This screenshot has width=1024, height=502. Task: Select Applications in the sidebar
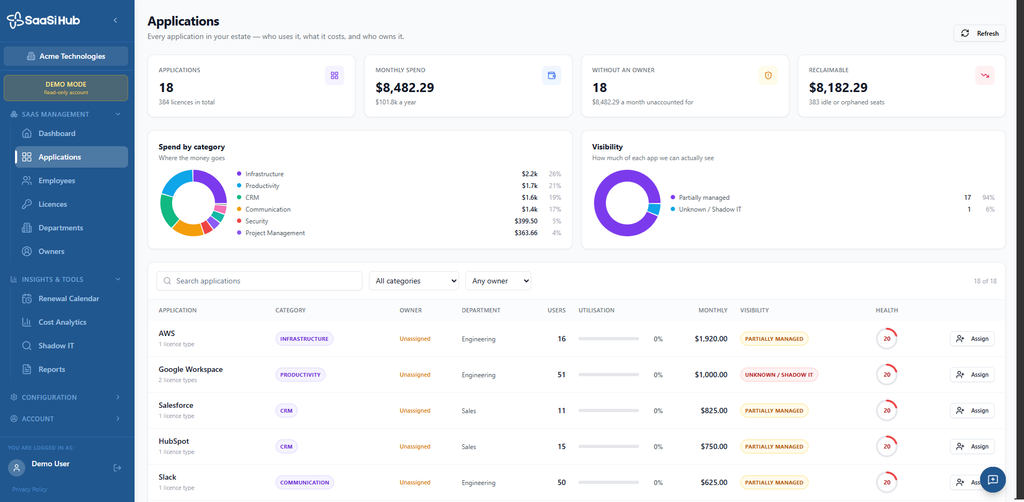click(x=72, y=157)
